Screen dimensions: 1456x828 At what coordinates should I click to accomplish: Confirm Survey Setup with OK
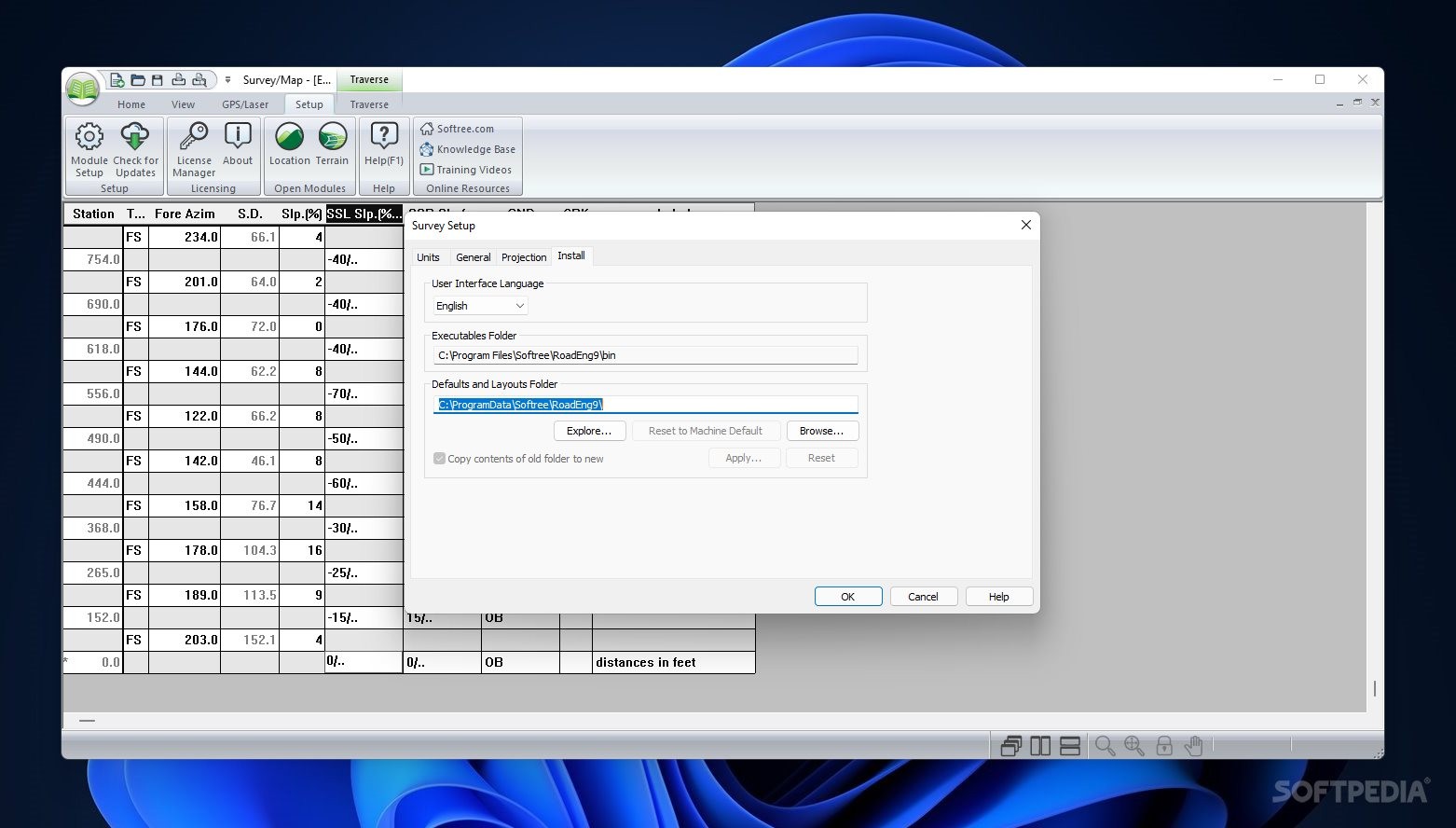point(848,597)
